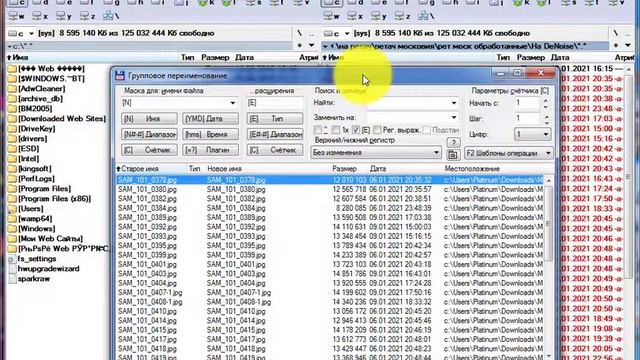The height and width of the screenshot is (360, 640).
Task: Open F2 Шаблоны операции dropdown
Action: [x=509, y=153]
